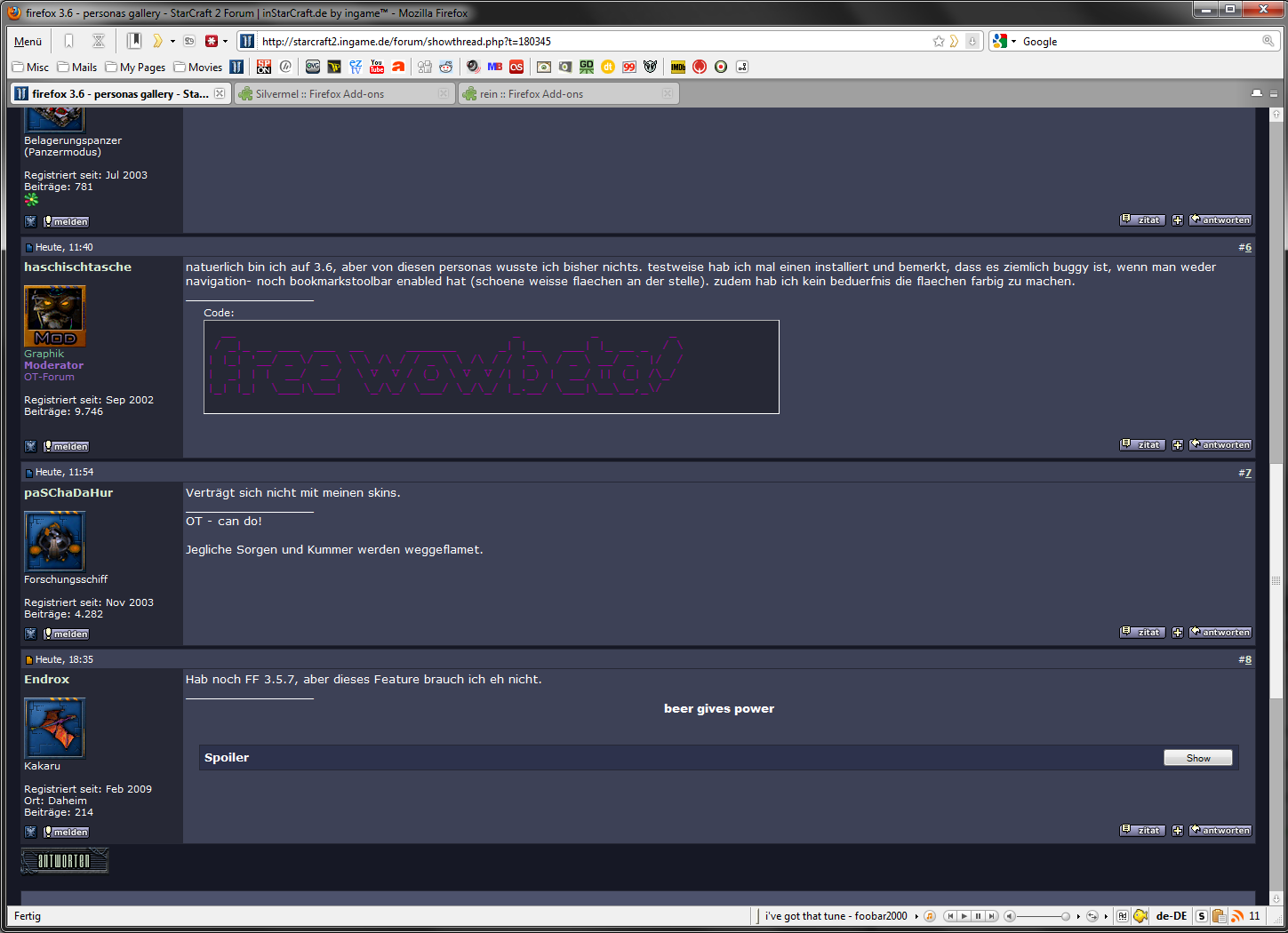Open the Menü menu
The width and height of the screenshot is (1288, 933).
pos(28,41)
